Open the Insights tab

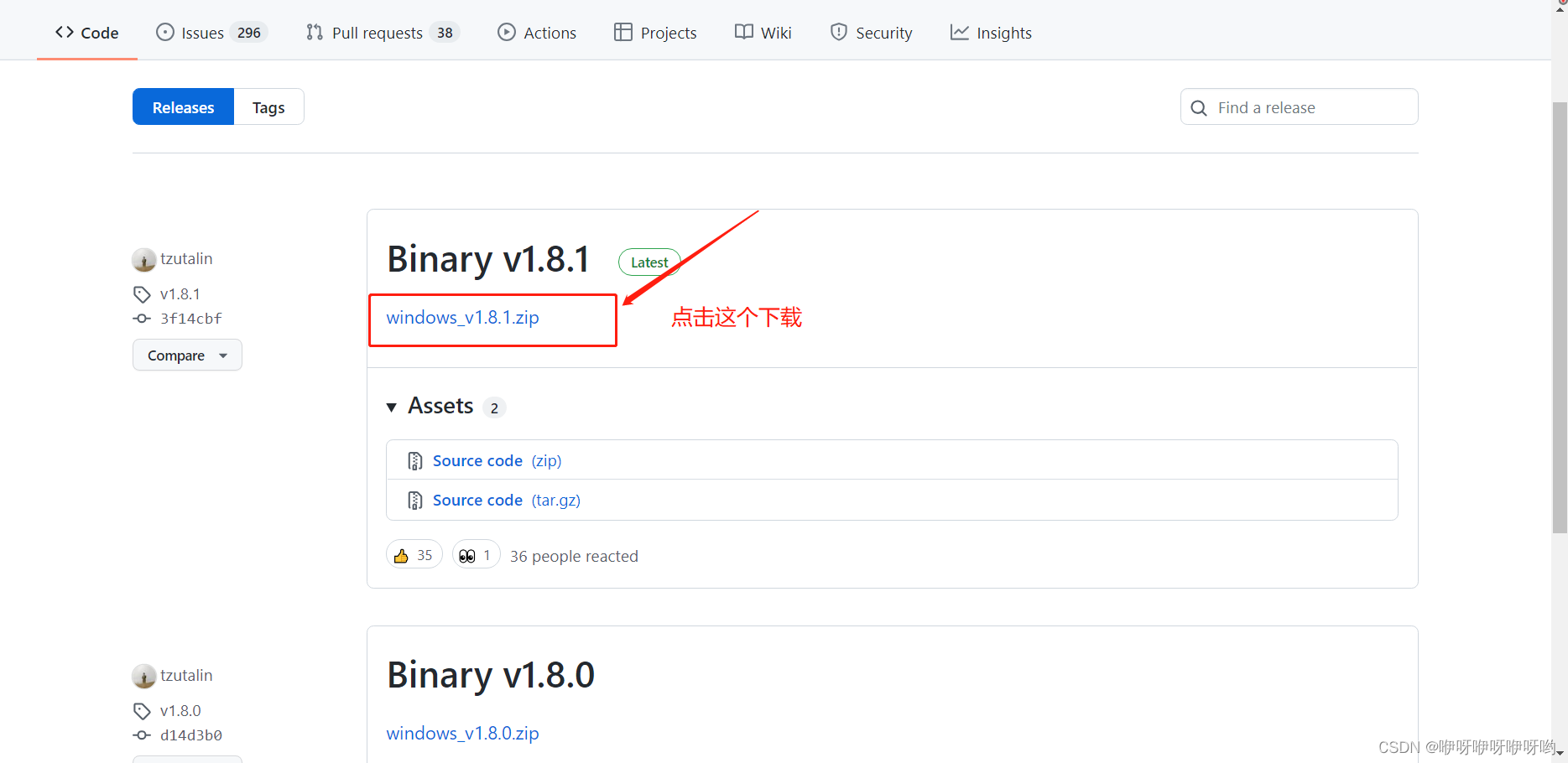click(x=991, y=33)
